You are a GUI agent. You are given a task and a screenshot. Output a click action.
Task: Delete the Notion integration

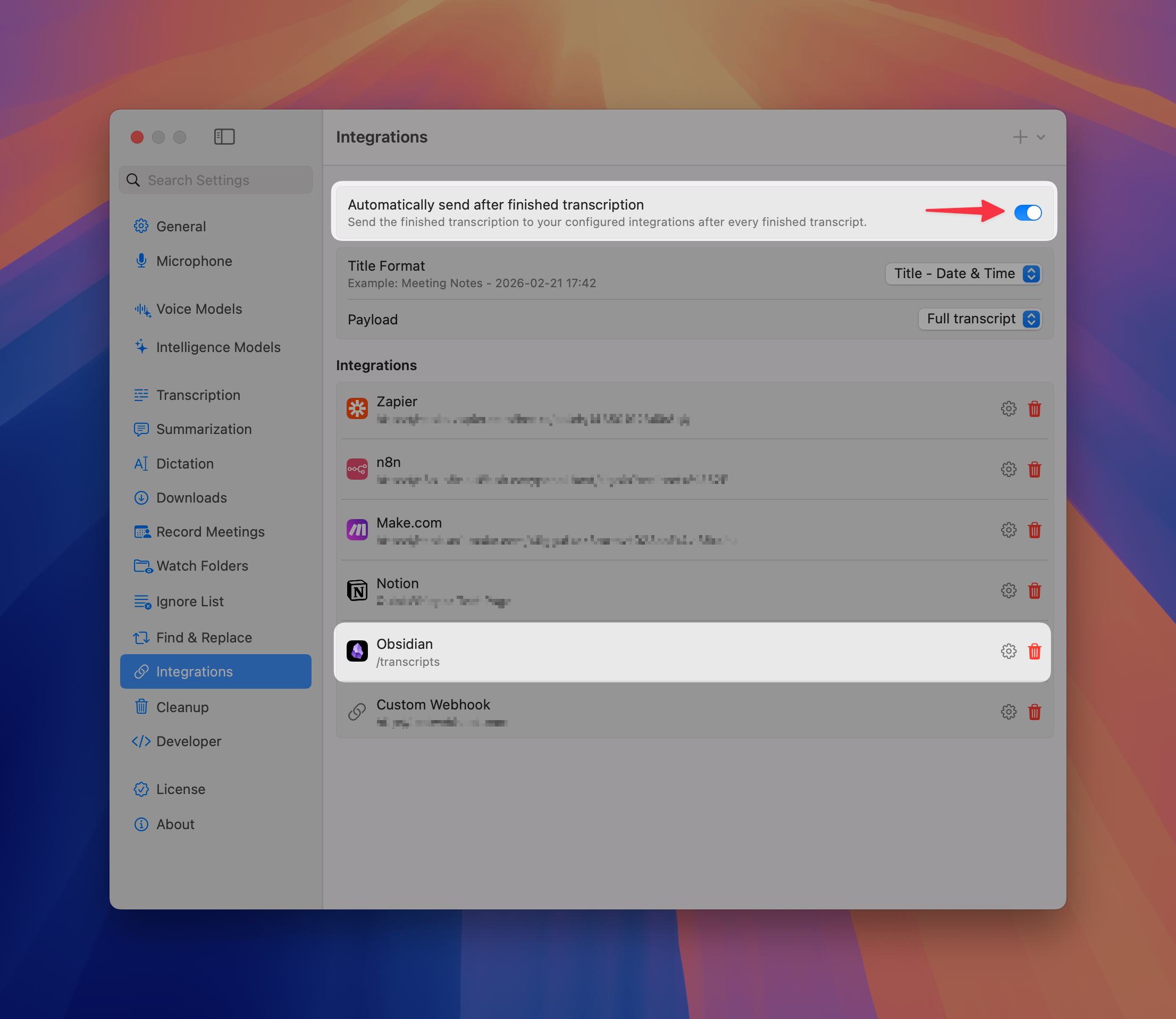click(1035, 591)
